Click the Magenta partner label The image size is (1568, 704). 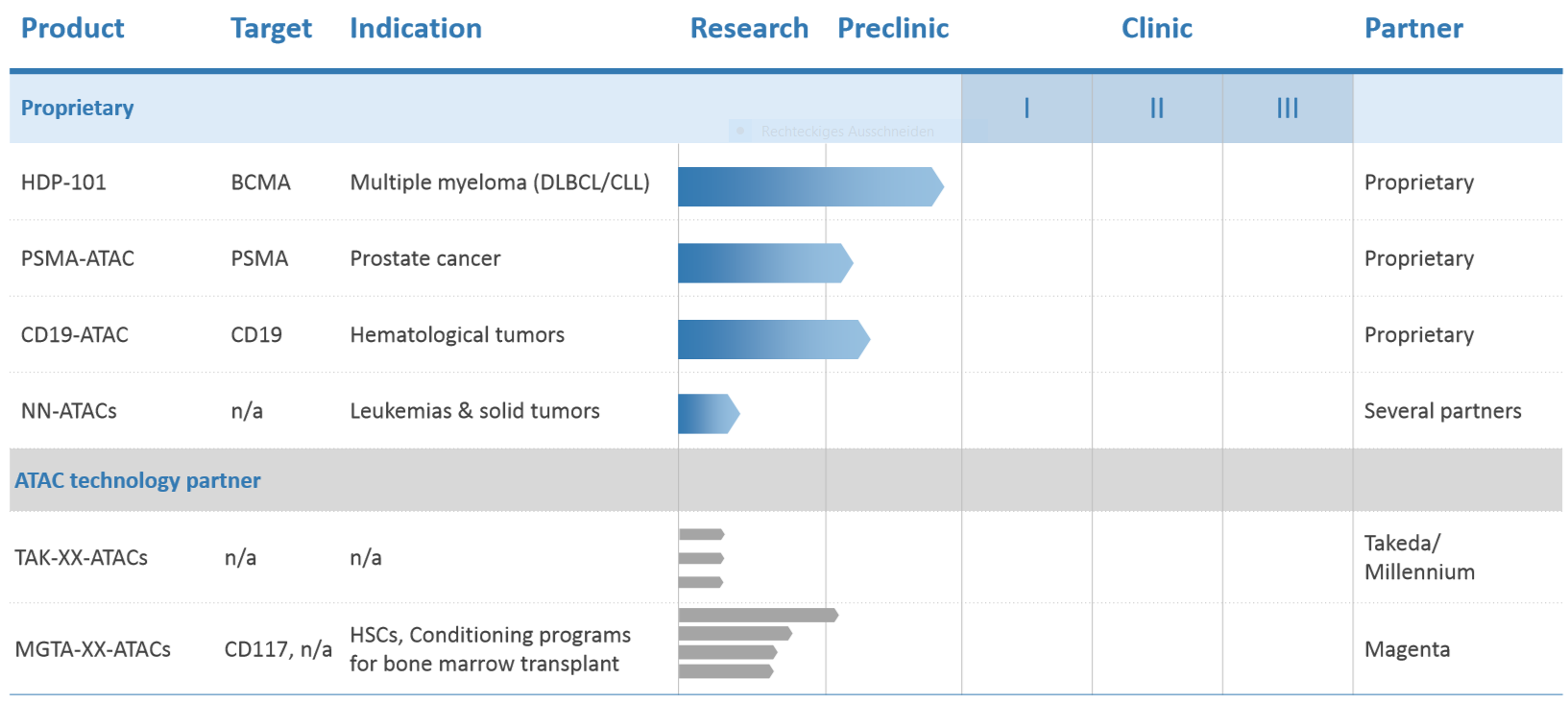click(x=1407, y=649)
